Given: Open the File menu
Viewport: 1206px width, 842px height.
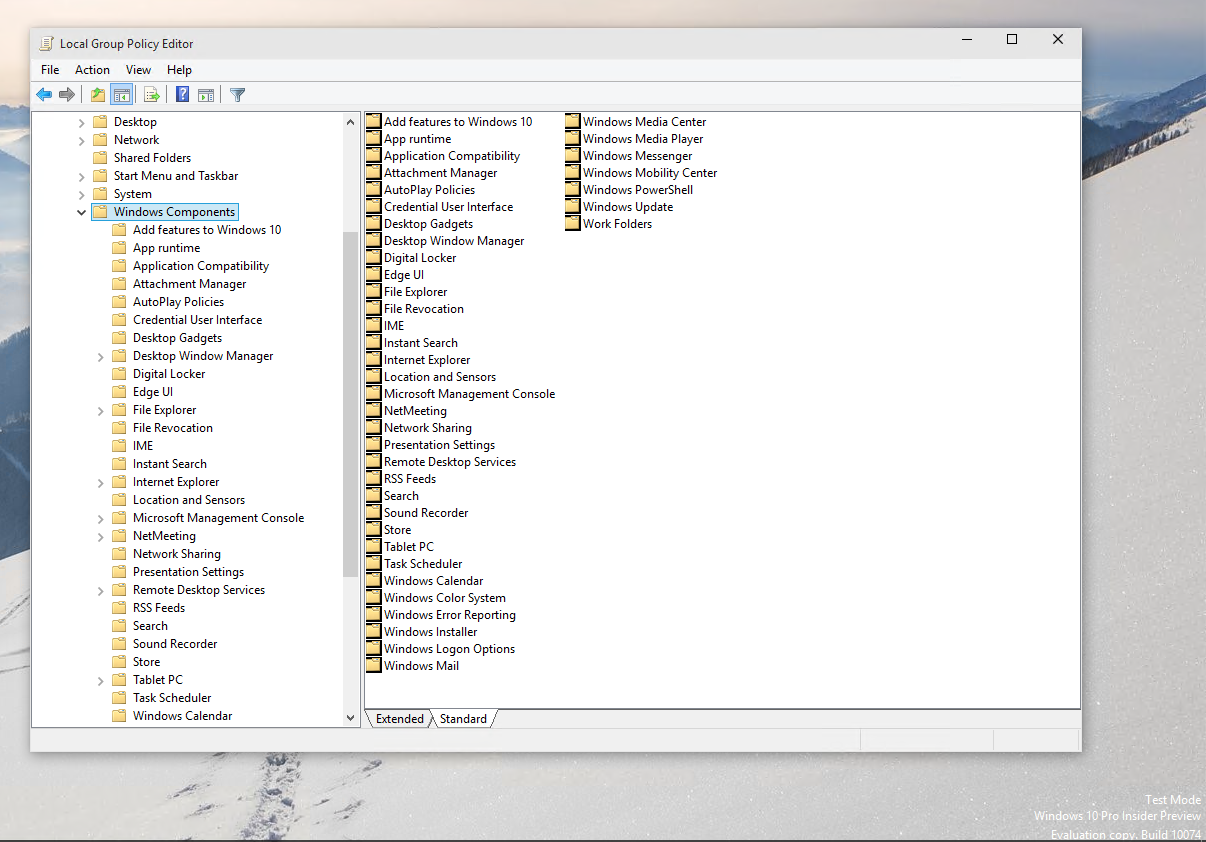Looking at the screenshot, I should click(50, 70).
